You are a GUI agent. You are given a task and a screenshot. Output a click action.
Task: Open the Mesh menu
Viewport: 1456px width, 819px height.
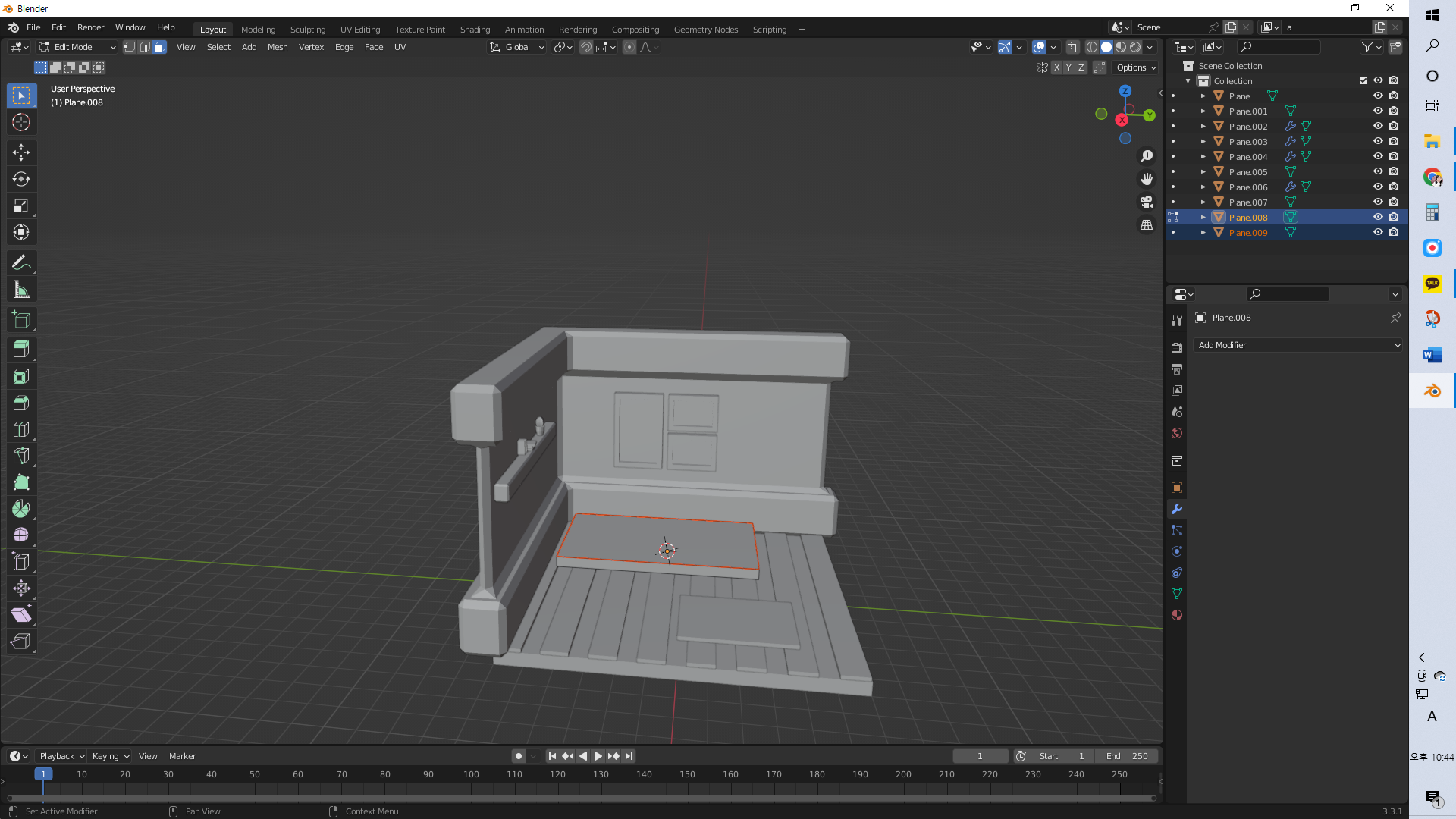(278, 47)
